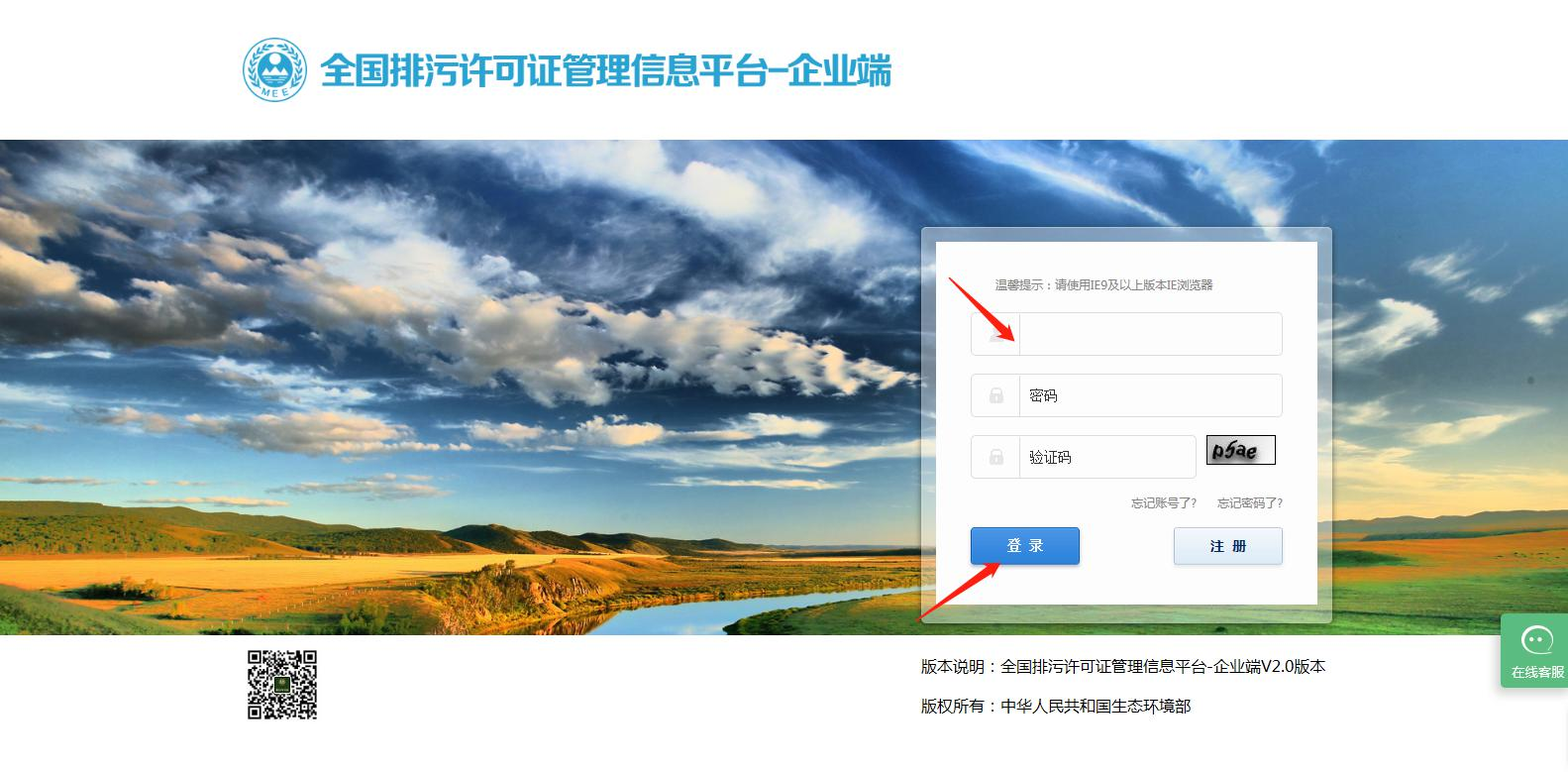Click the QR code image

pos(282,685)
